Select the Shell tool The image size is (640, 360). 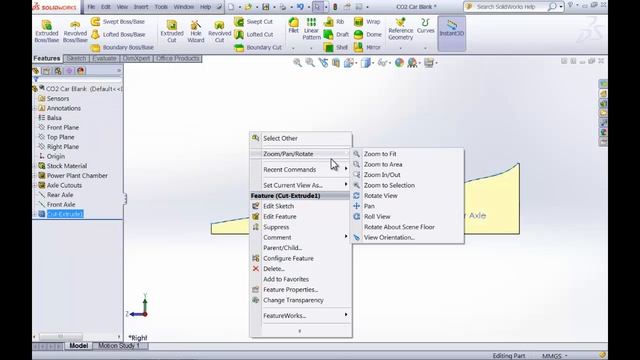[x=336, y=48]
